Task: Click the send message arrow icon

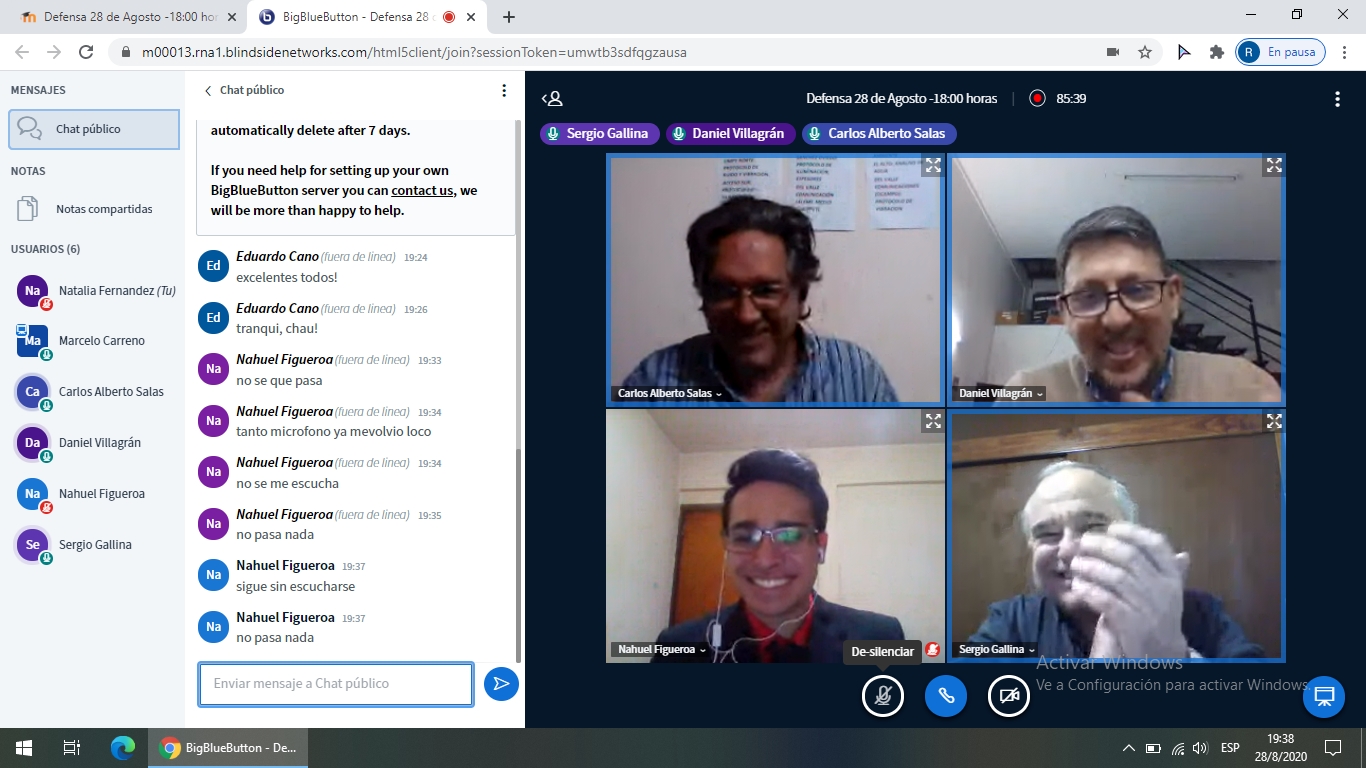Action: (x=501, y=684)
